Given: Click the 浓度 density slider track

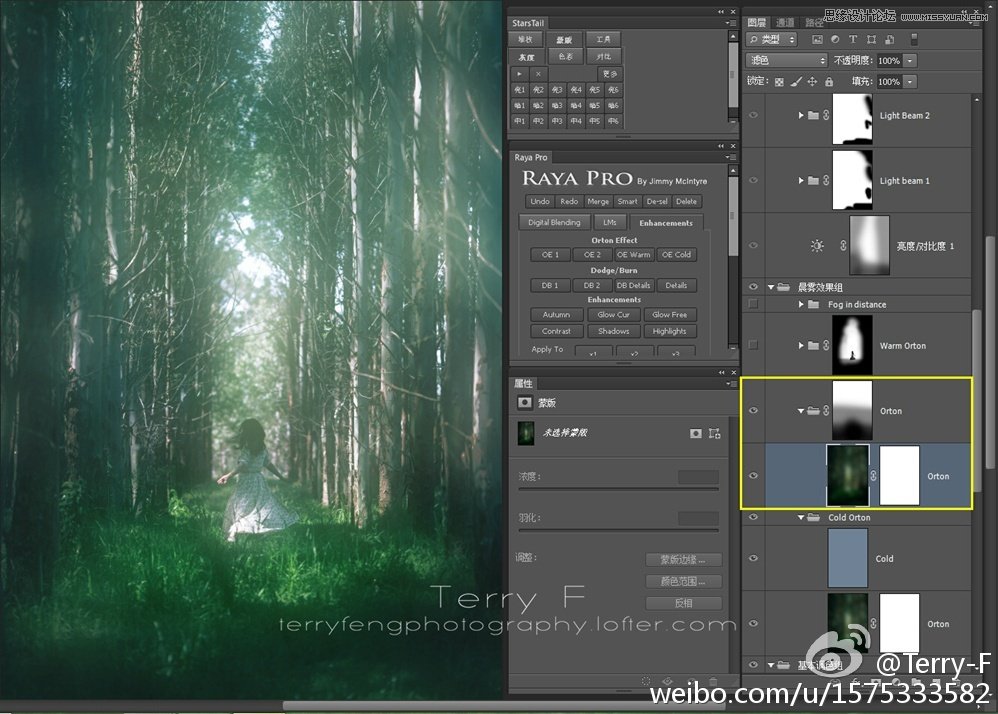Looking at the screenshot, I should pyautogui.click(x=618, y=489).
